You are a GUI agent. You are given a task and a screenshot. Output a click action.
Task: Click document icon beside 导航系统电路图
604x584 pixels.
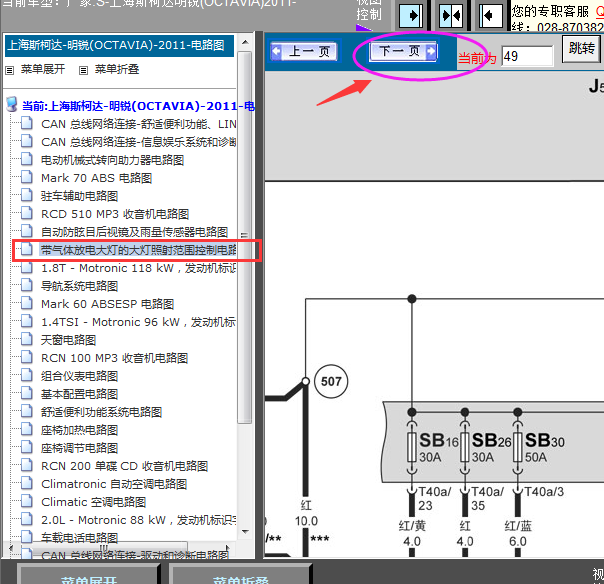click(x=27, y=285)
